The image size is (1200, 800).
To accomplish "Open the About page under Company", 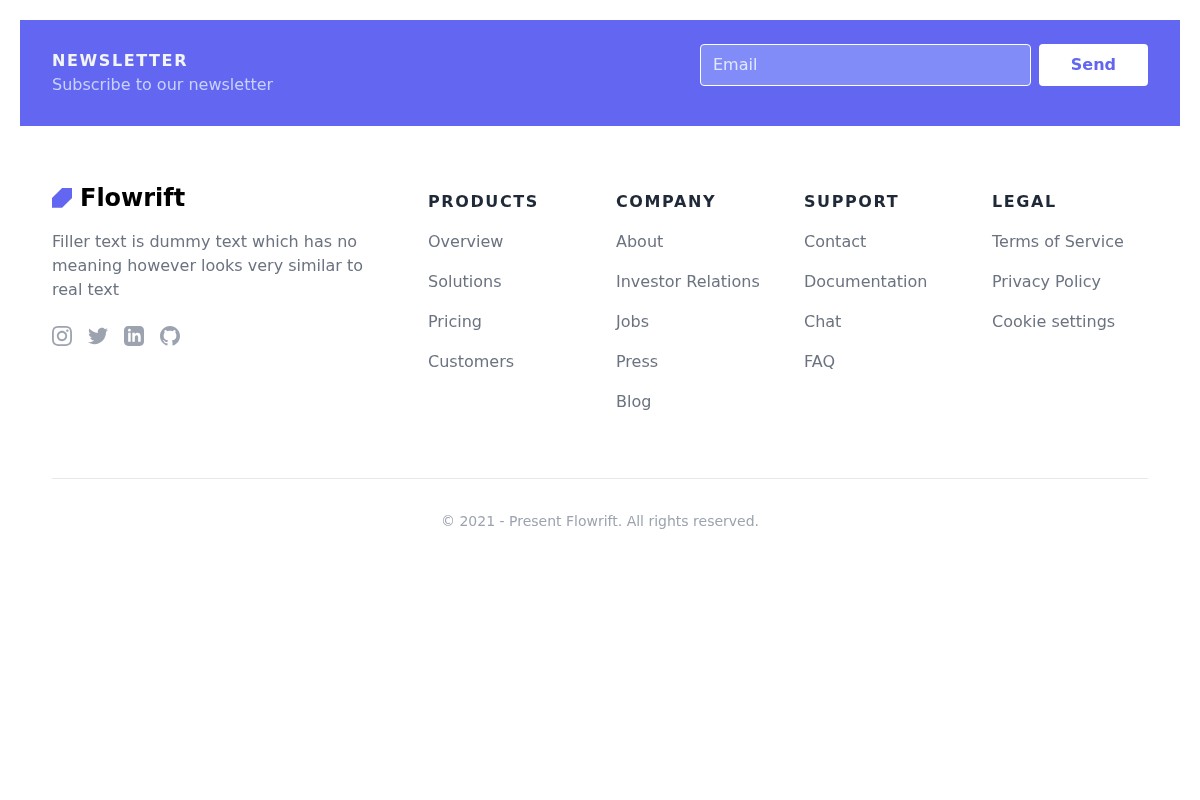I will coord(639,241).
